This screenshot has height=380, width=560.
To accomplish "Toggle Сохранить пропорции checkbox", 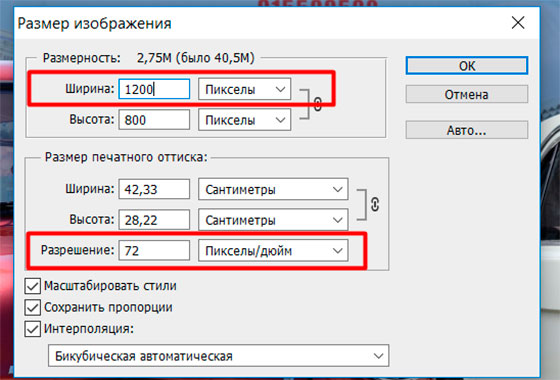I will 32,307.
